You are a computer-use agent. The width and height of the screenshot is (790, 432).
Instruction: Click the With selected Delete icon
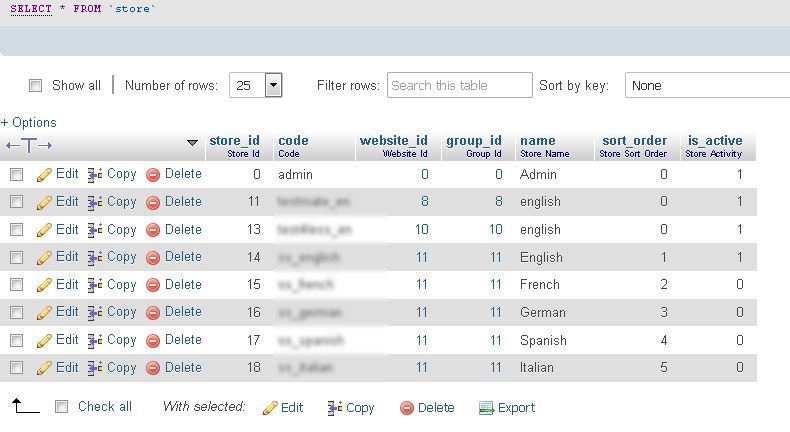[407, 408]
